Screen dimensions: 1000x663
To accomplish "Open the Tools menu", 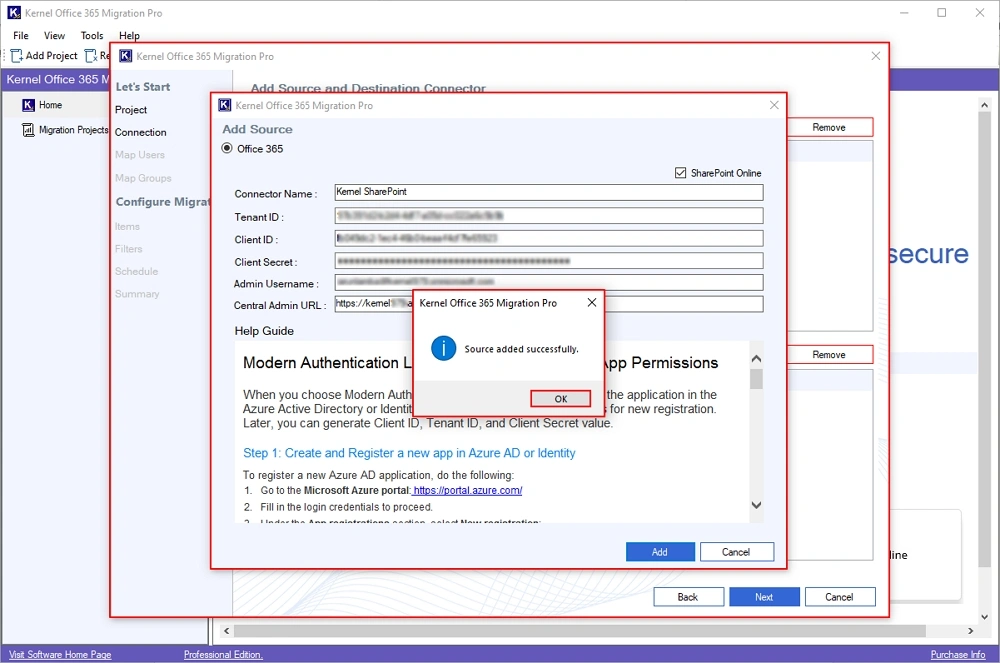I will pos(92,36).
